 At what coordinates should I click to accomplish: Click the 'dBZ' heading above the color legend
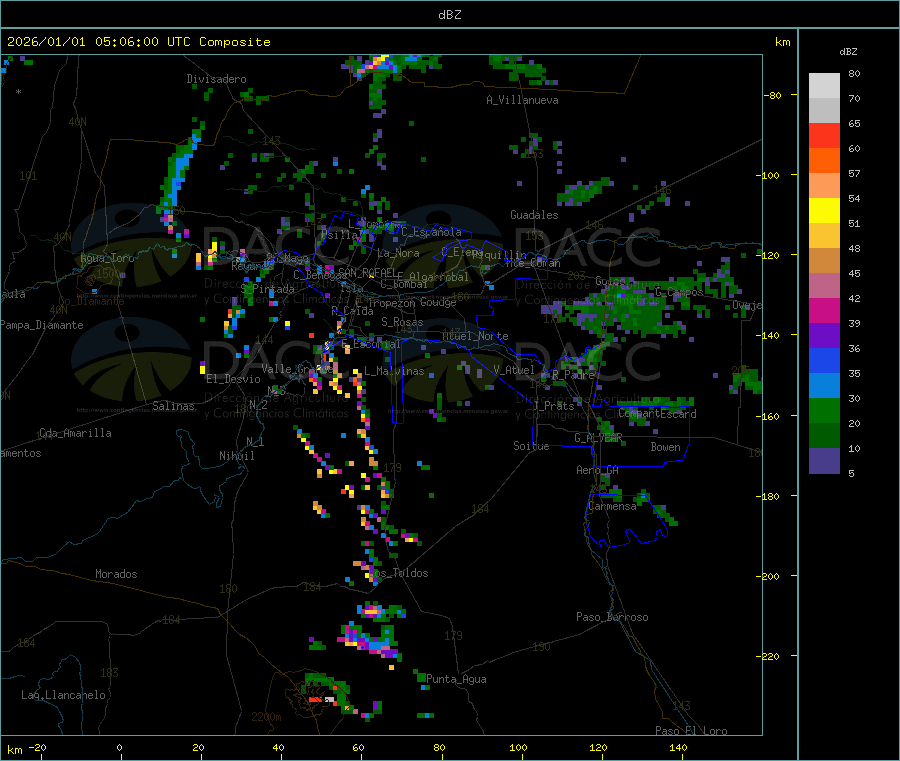(848, 52)
